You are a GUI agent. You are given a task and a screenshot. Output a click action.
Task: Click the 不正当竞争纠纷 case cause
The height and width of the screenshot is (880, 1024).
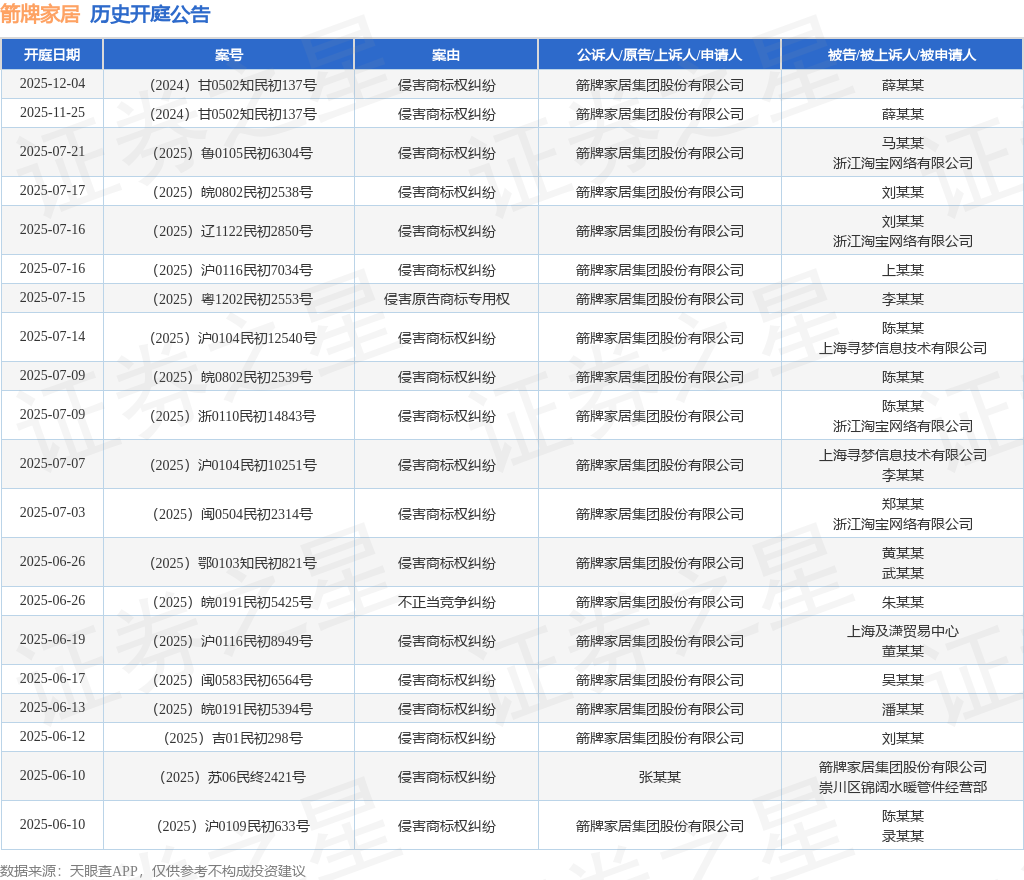coord(447,603)
